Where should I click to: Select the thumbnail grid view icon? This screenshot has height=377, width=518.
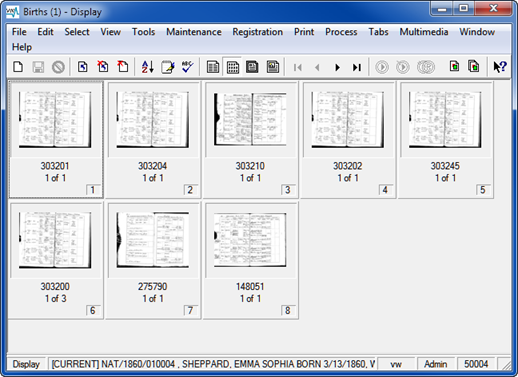(233, 67)
